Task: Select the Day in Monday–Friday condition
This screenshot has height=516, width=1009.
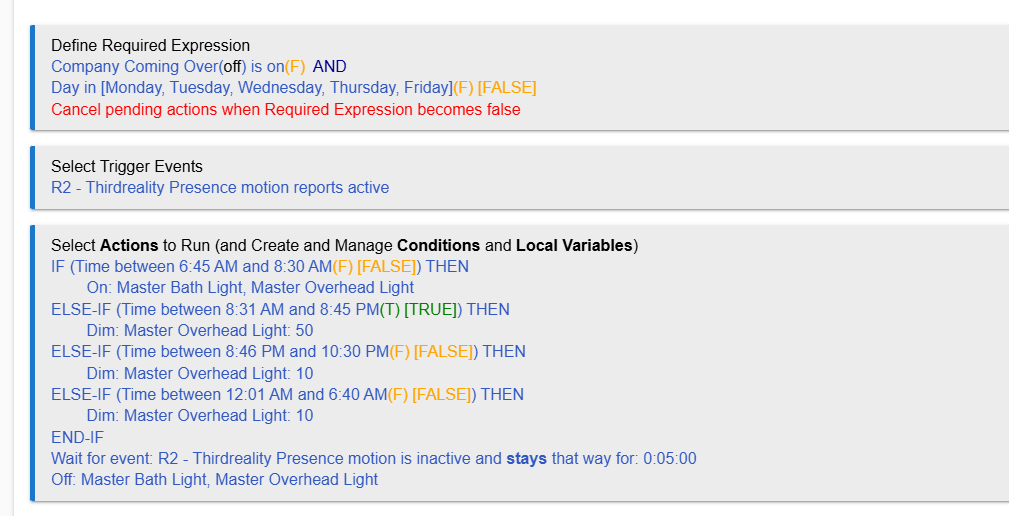Action: [x=293, y=88]
